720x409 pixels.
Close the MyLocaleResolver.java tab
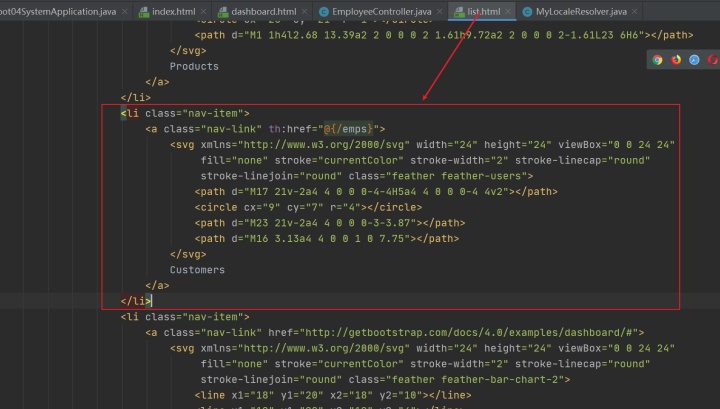635,11
